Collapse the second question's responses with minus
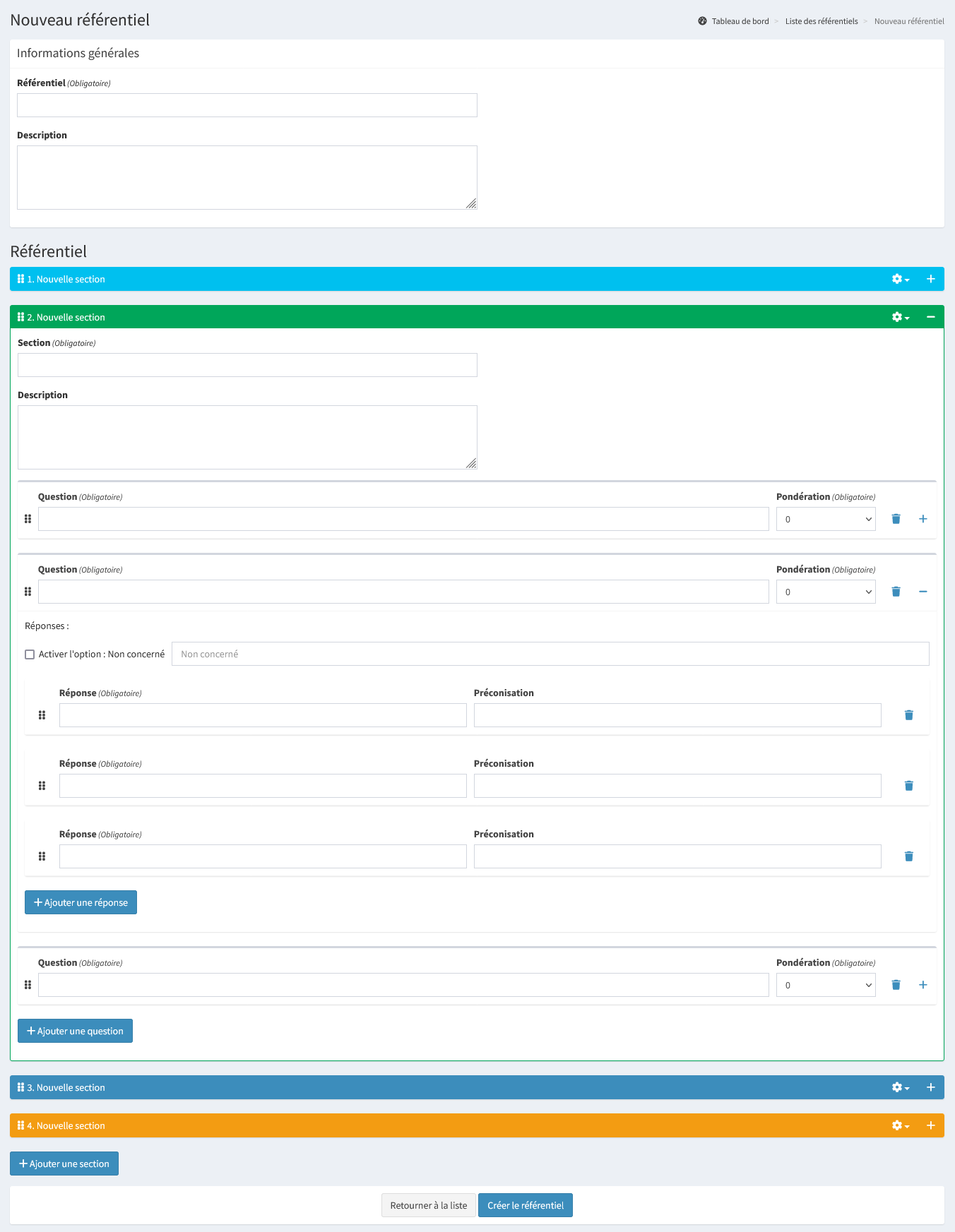955x1232 pixels. (923, 592)
